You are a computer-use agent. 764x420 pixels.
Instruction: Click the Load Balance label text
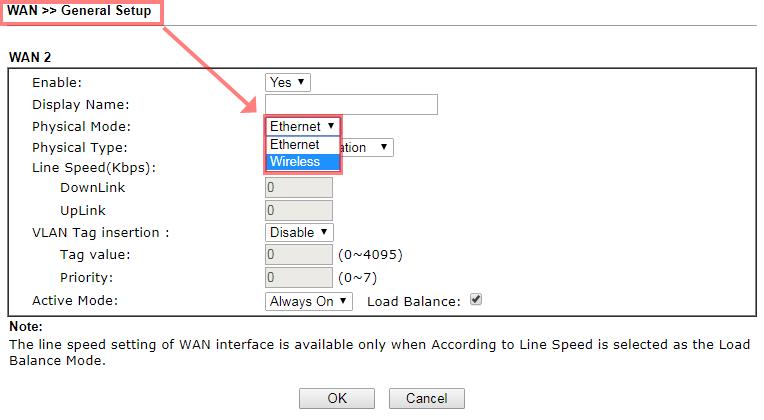413,300
